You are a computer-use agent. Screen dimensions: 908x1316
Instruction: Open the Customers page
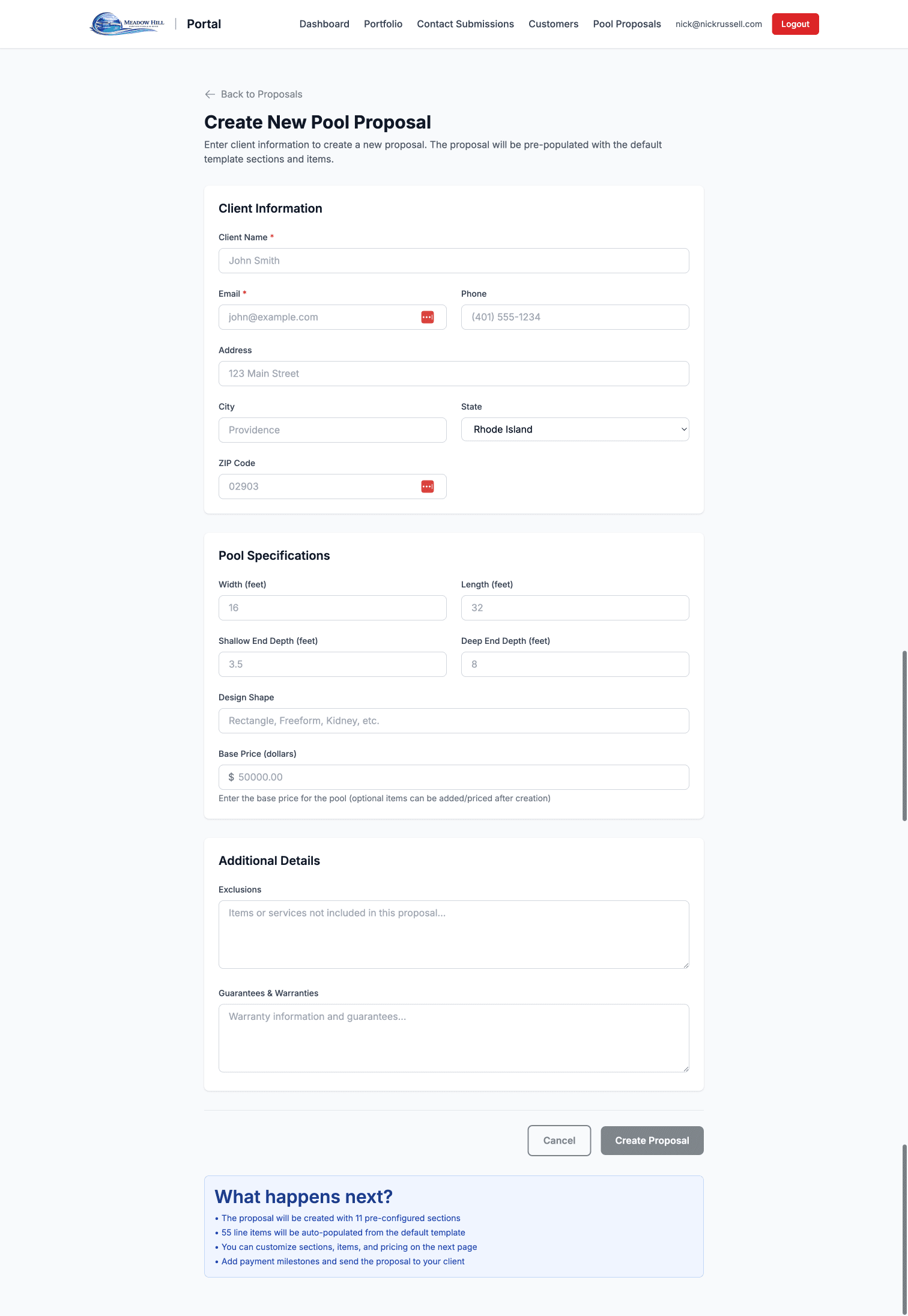pos(552,24)
